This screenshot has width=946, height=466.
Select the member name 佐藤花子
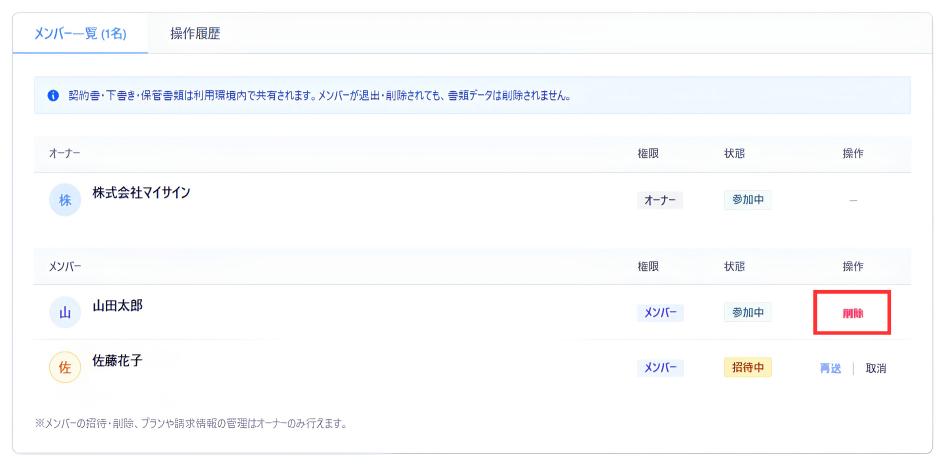tap(117, 360)
